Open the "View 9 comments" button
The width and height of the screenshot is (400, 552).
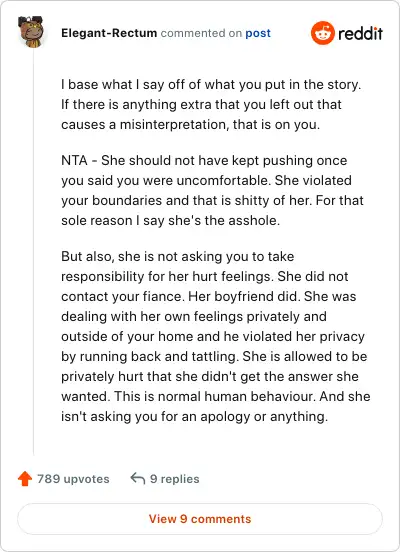pyautogui.click(x=200, y=519)
